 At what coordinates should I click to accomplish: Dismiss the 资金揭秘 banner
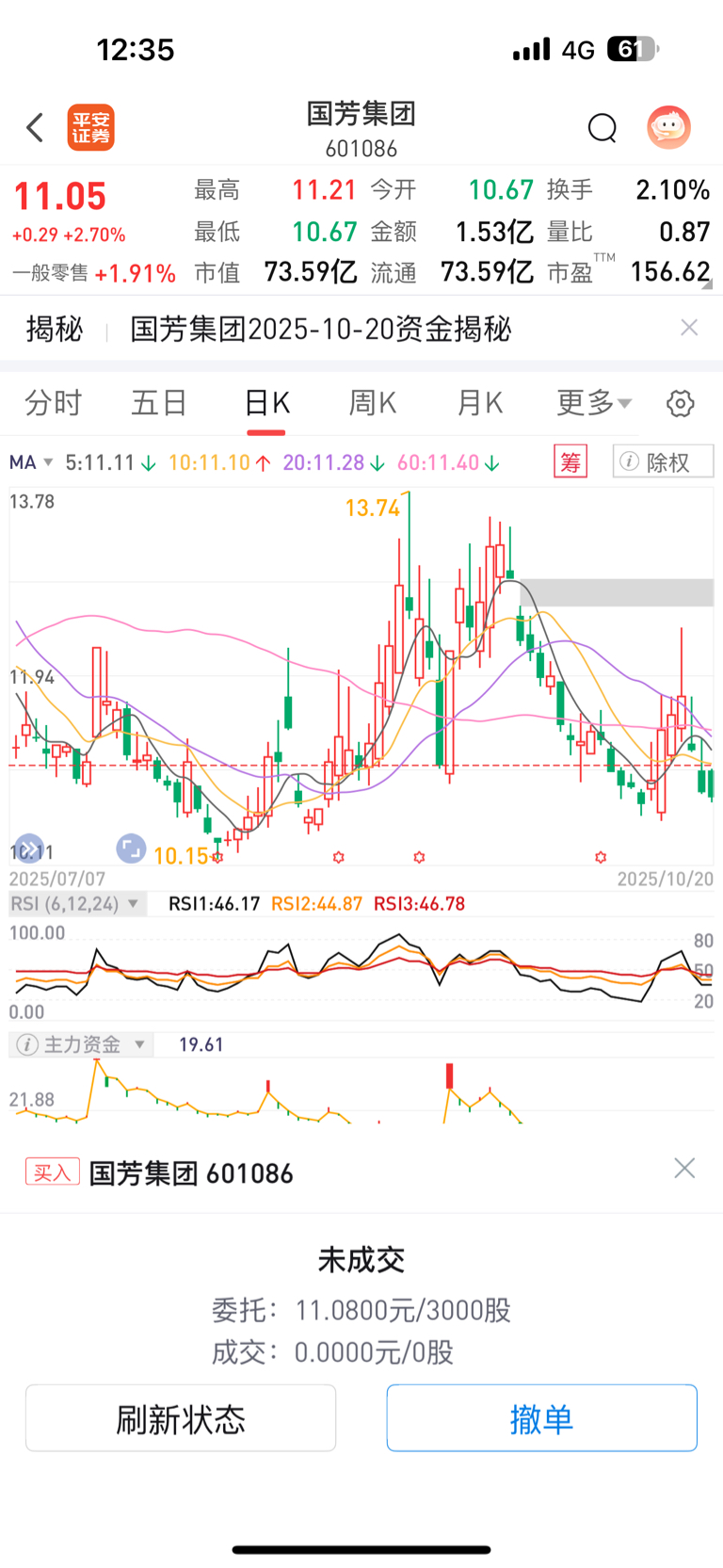point(689,327)
